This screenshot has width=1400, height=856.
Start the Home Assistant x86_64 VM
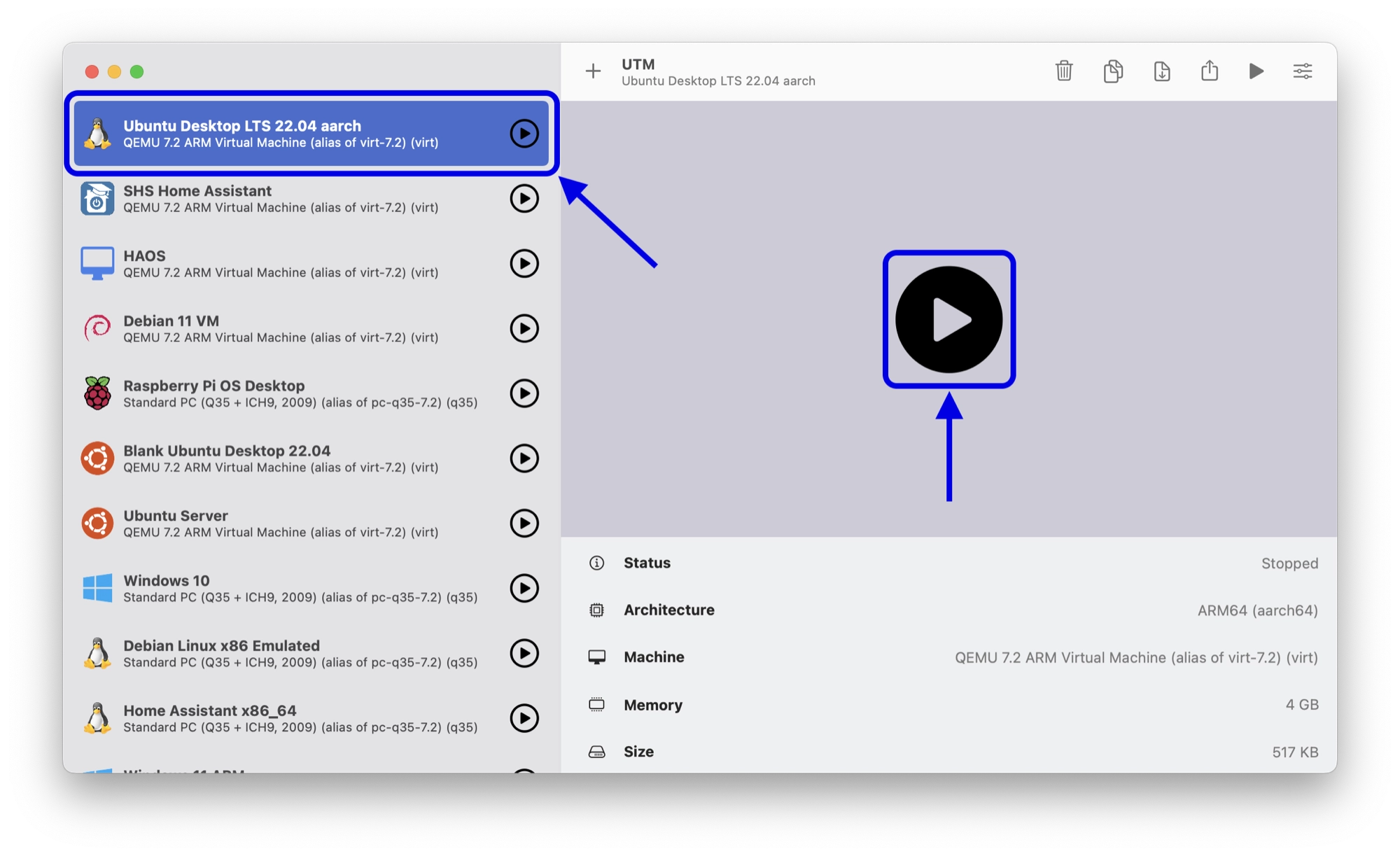(524, 718)
